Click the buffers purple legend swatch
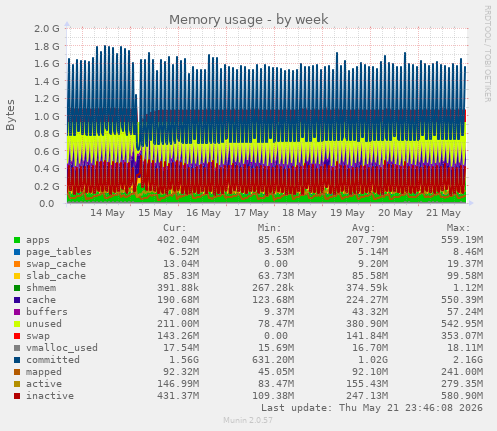This screenshot has height=431, width=497. [17, 312]
